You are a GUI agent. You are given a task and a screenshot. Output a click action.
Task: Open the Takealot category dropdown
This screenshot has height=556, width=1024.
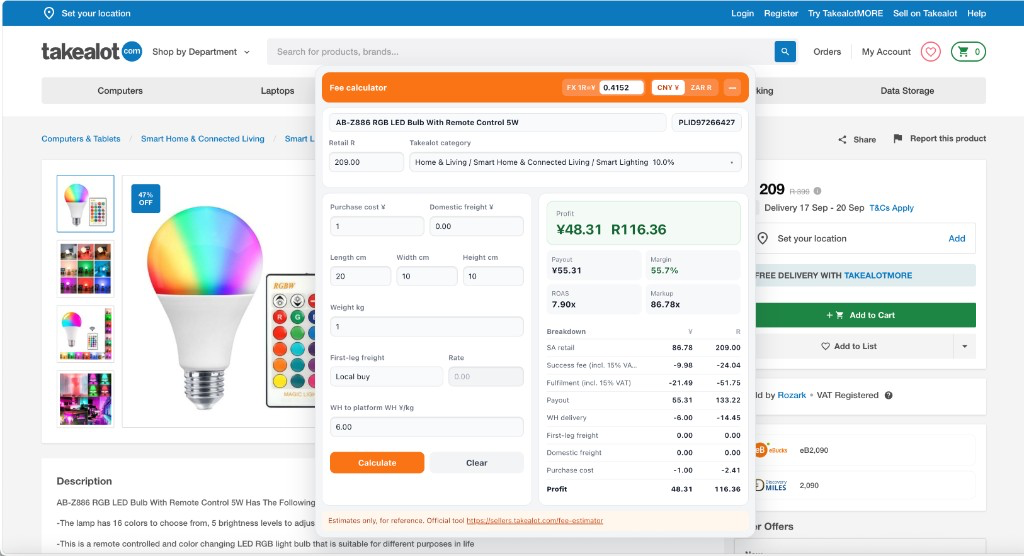click(x=575, y=162)
